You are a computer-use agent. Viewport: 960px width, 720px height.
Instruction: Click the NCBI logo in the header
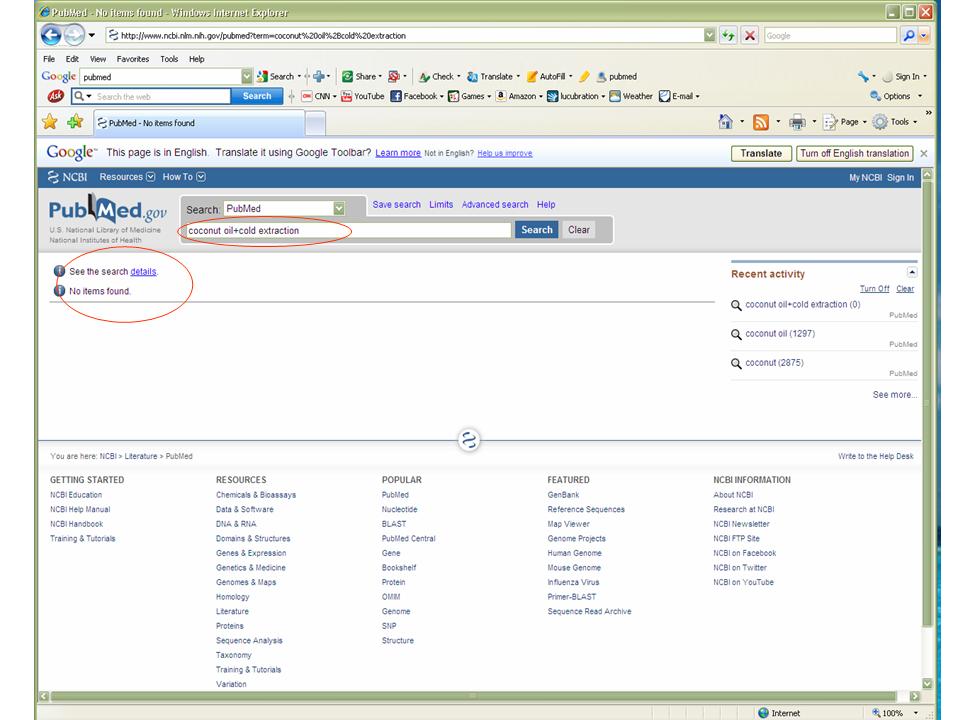67,177
